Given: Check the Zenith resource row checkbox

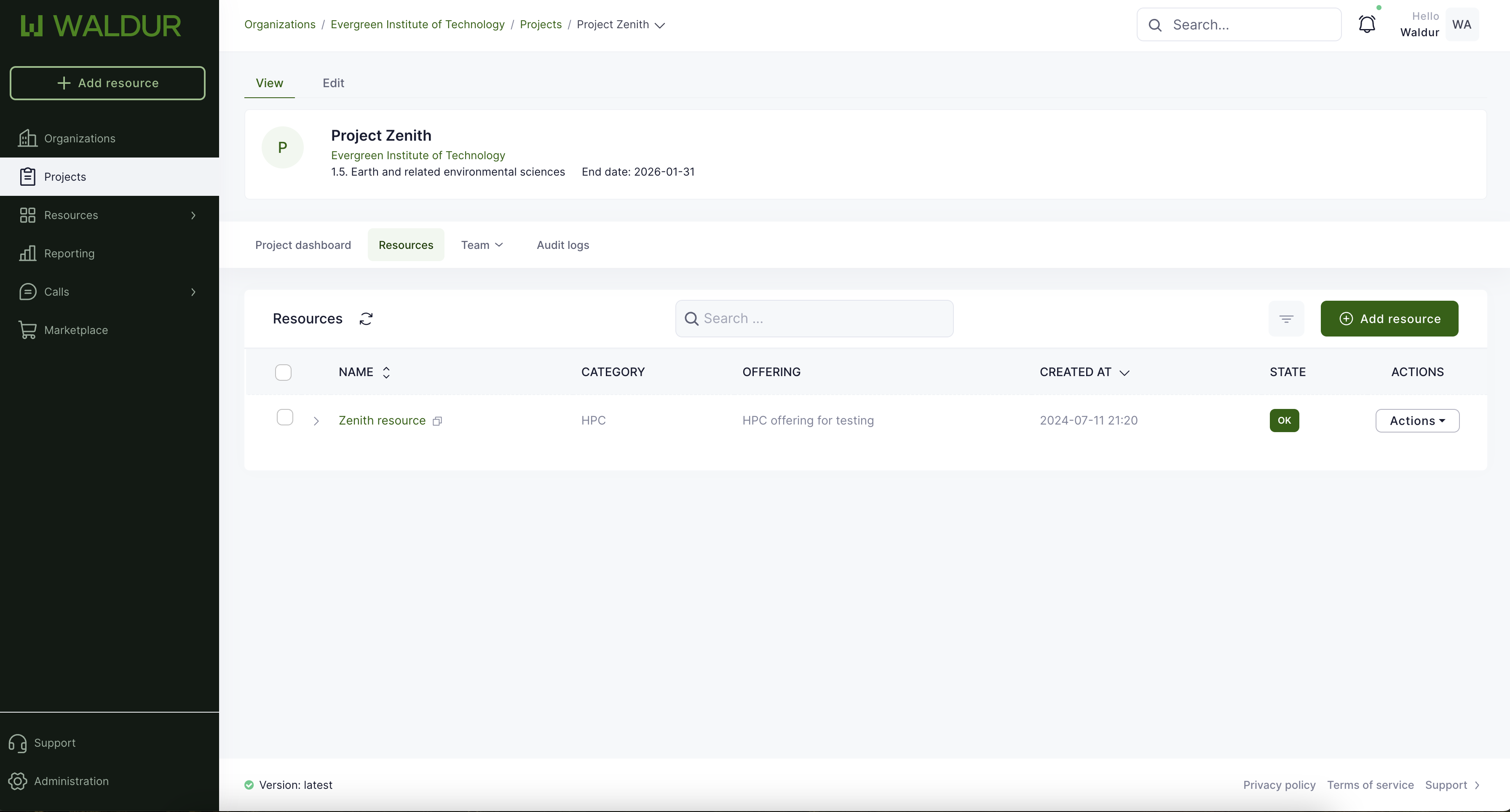Looking at the screenshot, I should [285, 417].
